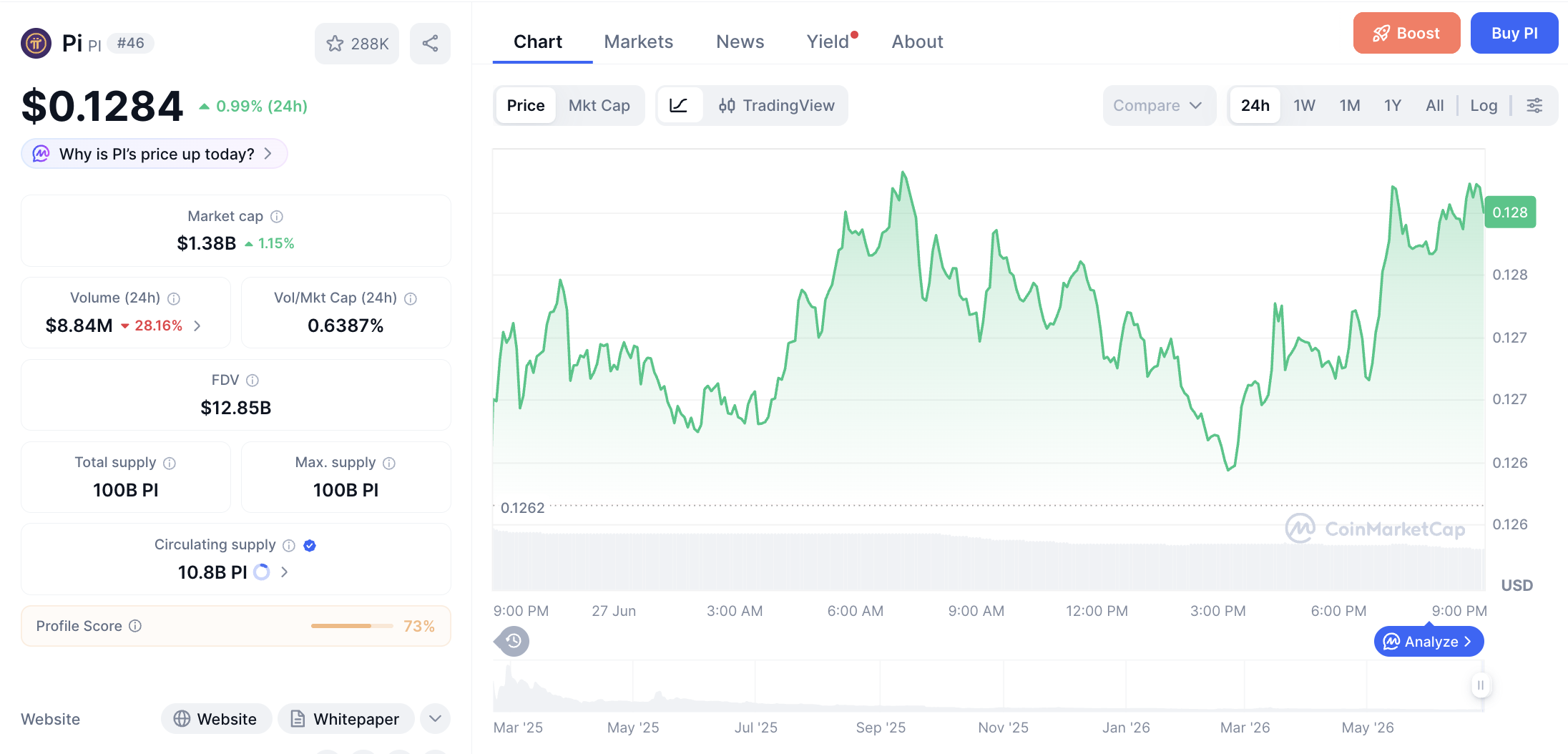Click the 0.6387% Vol/Mkt Cap value
The width and height of the screenshot is (1568, 754).
point(346,325)
